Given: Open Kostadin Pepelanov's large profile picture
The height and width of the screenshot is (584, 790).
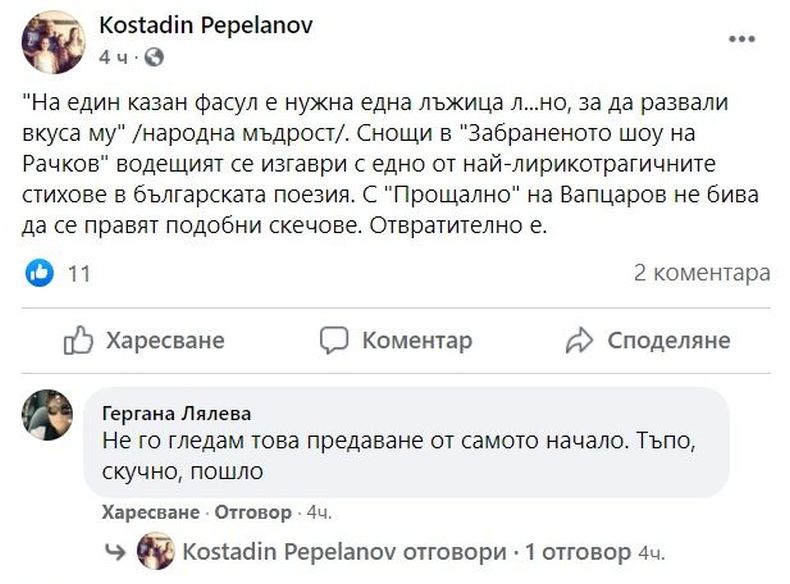Looking at the screenshot, I should point(53,42).
